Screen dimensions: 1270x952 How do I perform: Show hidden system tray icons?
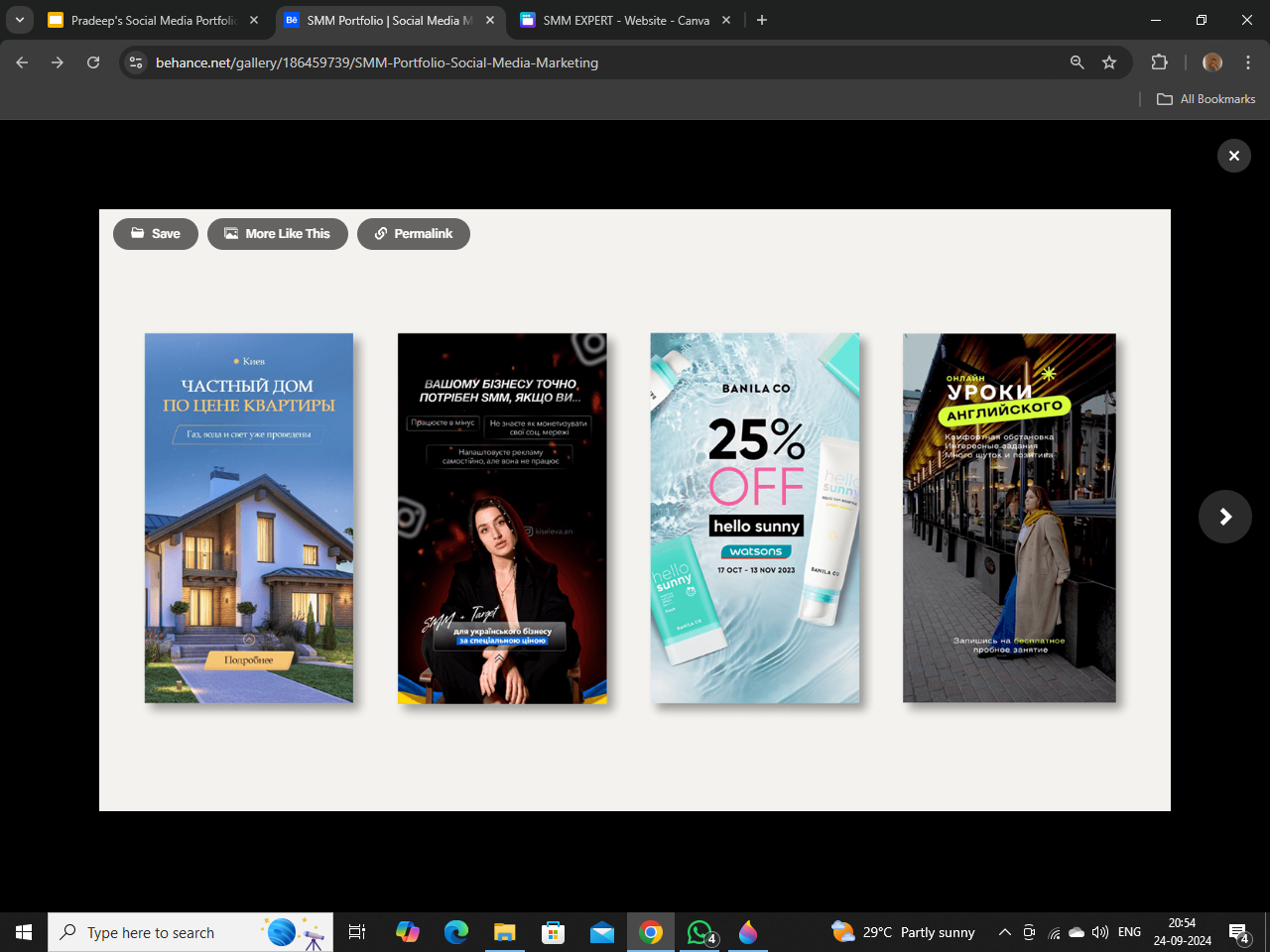coord(1004,932)
